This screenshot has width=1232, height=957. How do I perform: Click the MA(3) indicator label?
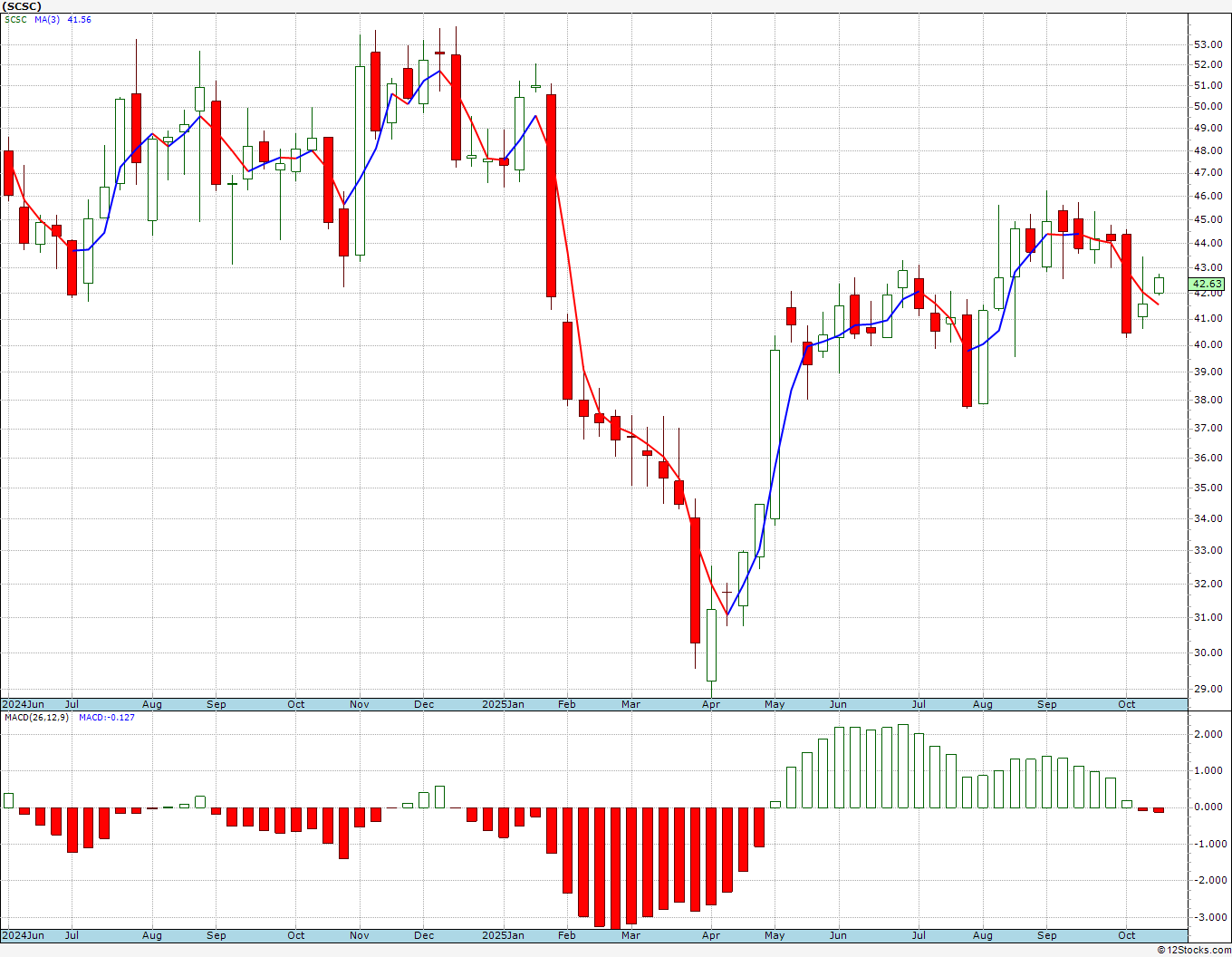[x=47, y=20]
